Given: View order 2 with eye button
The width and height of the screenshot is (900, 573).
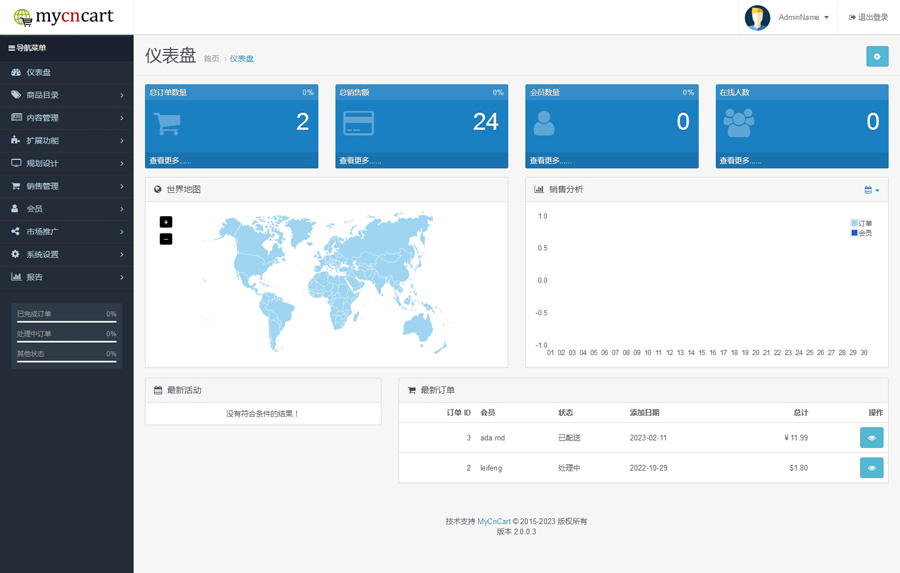Looking at the screenshot, I should pos(871,468).
